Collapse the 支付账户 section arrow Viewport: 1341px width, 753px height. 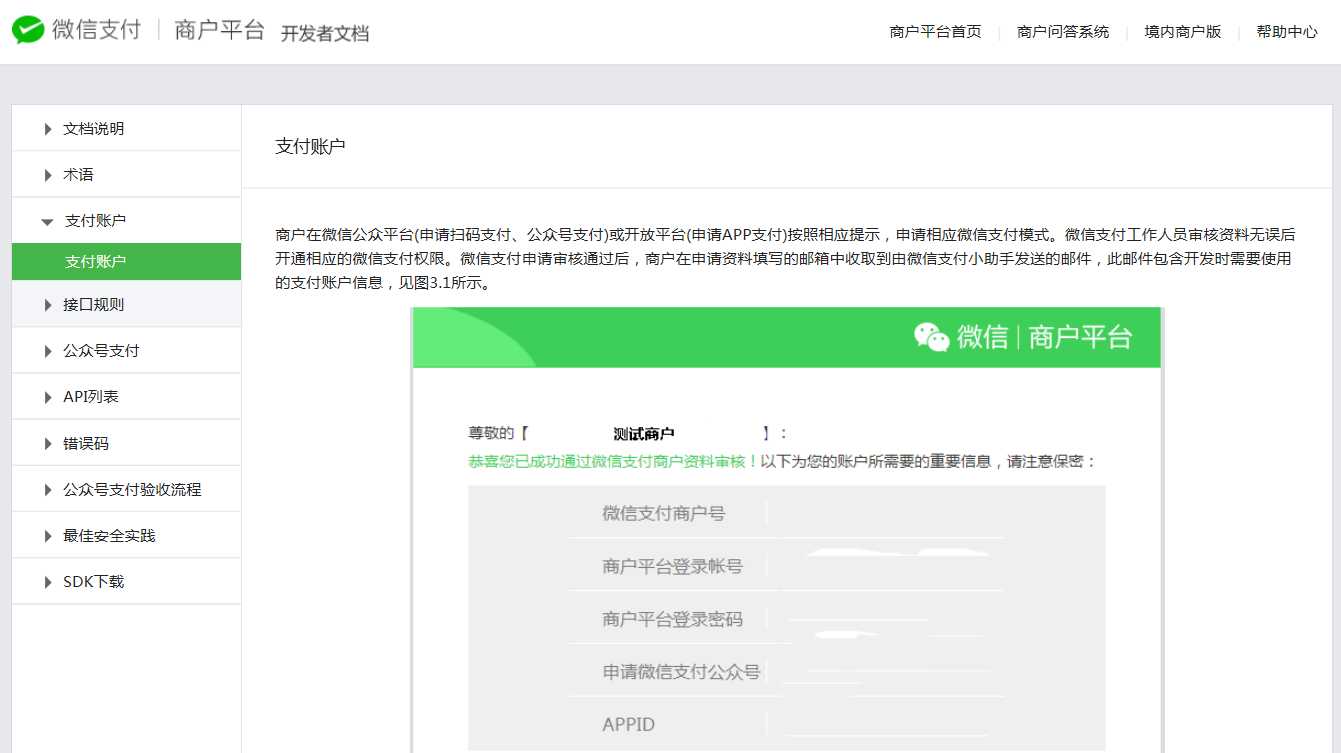point(47,222)
